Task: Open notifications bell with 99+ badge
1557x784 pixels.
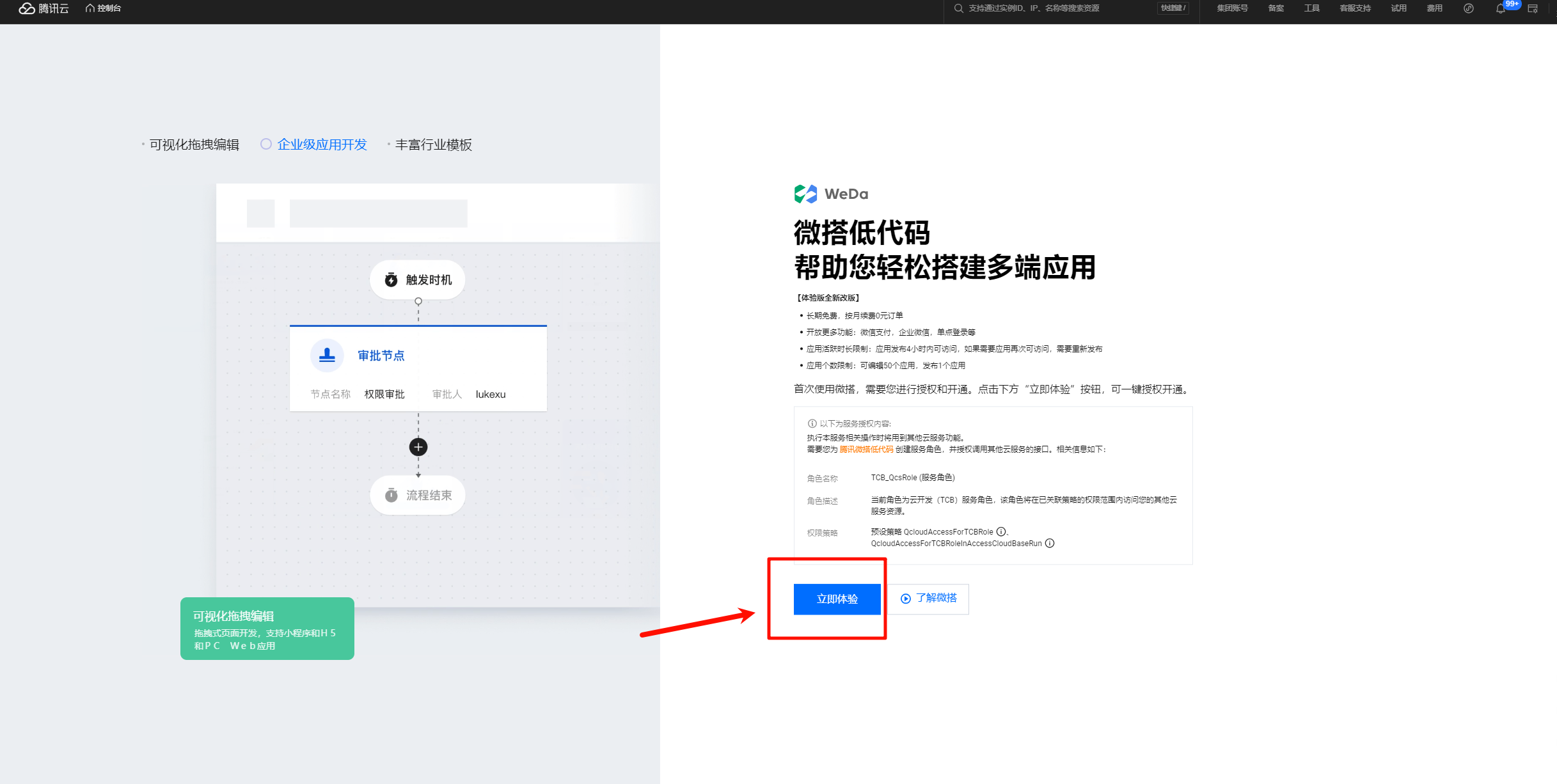Action: 1499,8
